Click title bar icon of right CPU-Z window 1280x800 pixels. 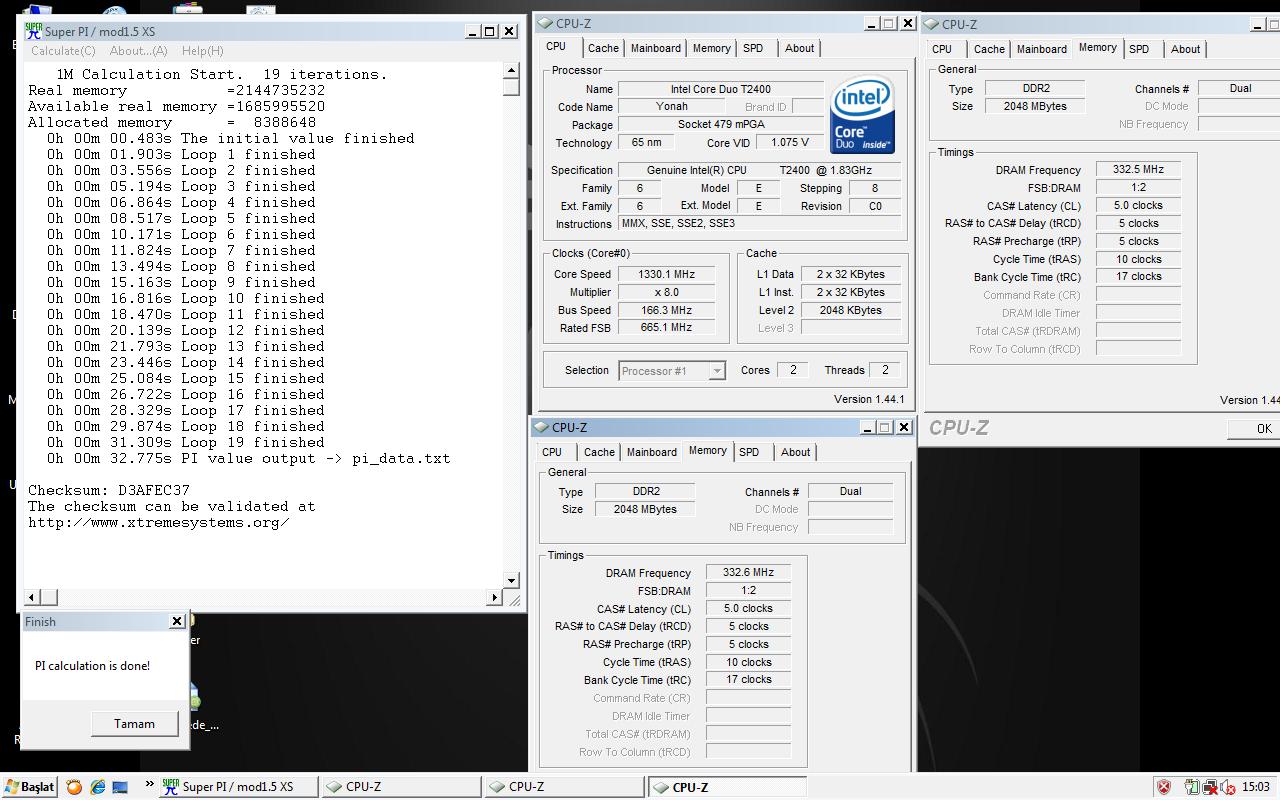pyautogui.click(x=931, y=24)
